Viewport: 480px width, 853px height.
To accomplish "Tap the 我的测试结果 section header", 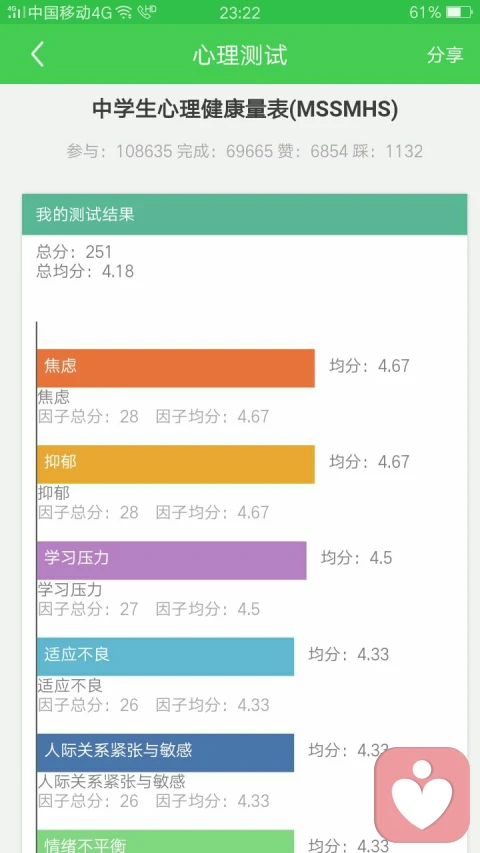I will coord(244,214).
